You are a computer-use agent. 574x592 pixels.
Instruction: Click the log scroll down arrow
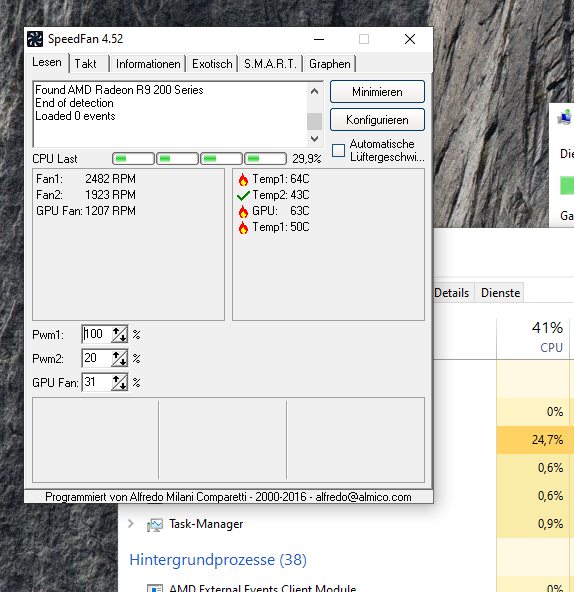(x=314, y=139)
